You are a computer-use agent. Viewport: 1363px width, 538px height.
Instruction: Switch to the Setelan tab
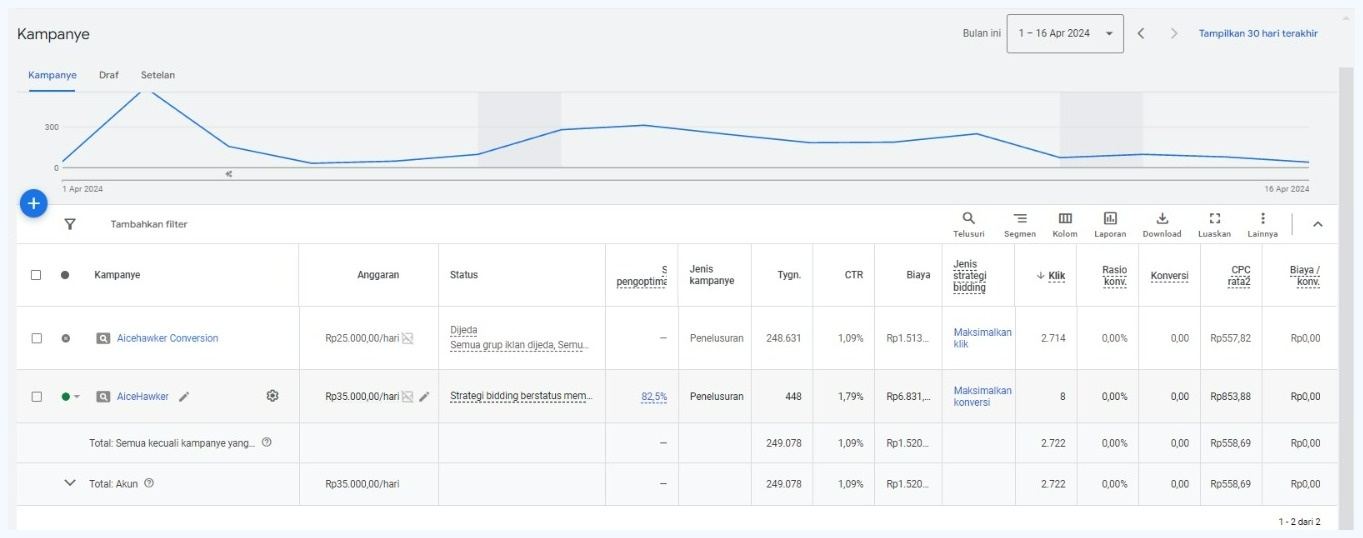click(158, 75)
